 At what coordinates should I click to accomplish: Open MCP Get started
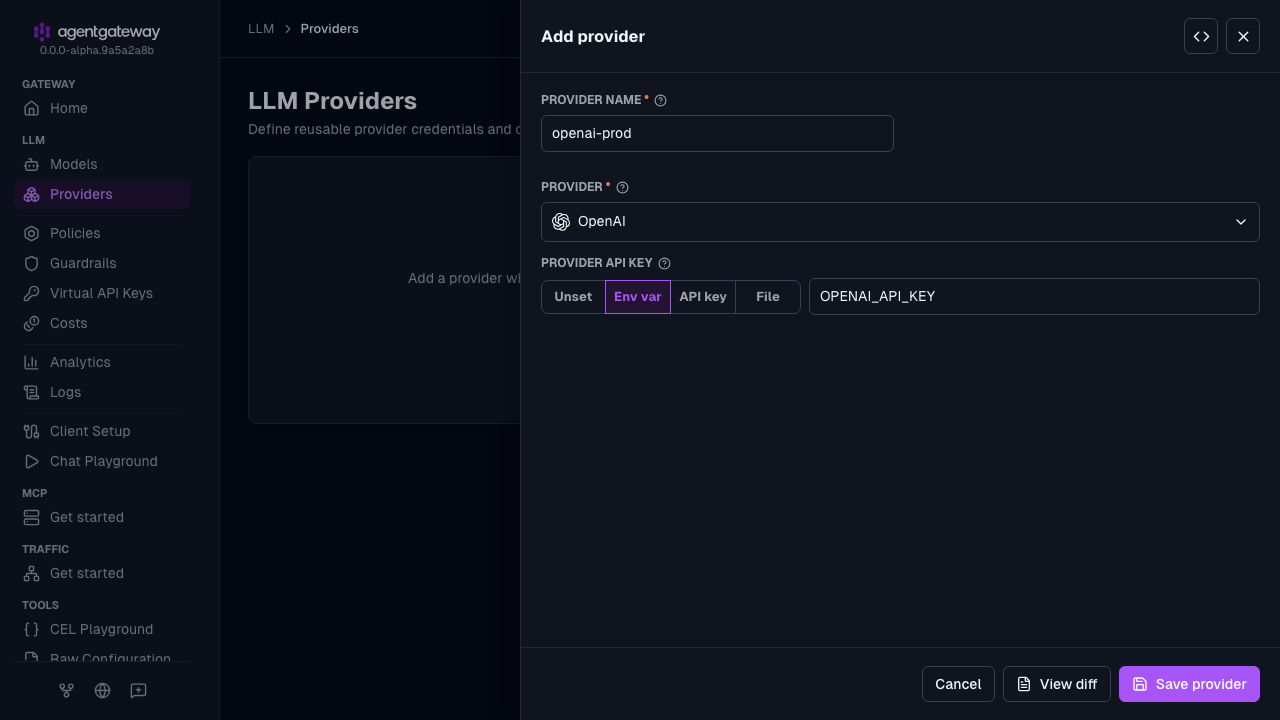click(102, 517)
